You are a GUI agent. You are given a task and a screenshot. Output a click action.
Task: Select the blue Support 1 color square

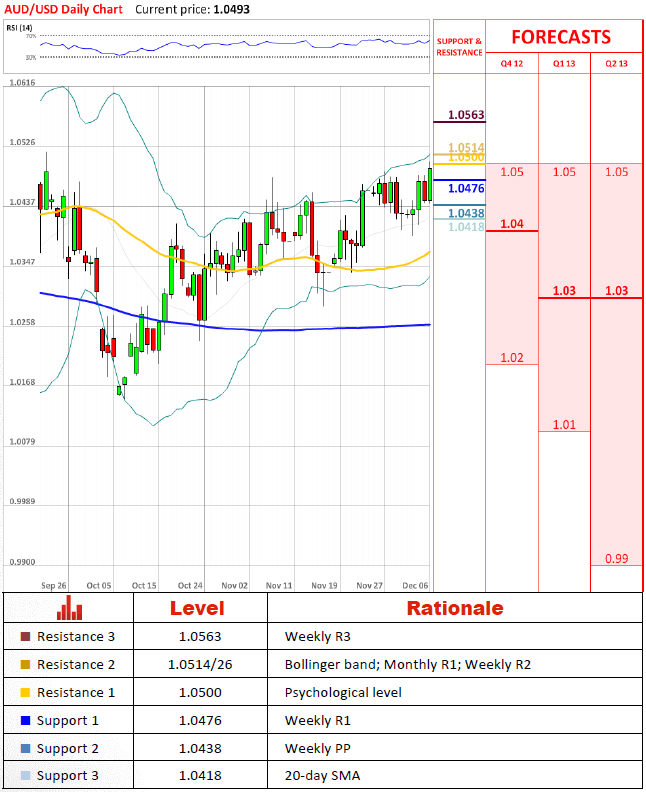coord(25,721)
